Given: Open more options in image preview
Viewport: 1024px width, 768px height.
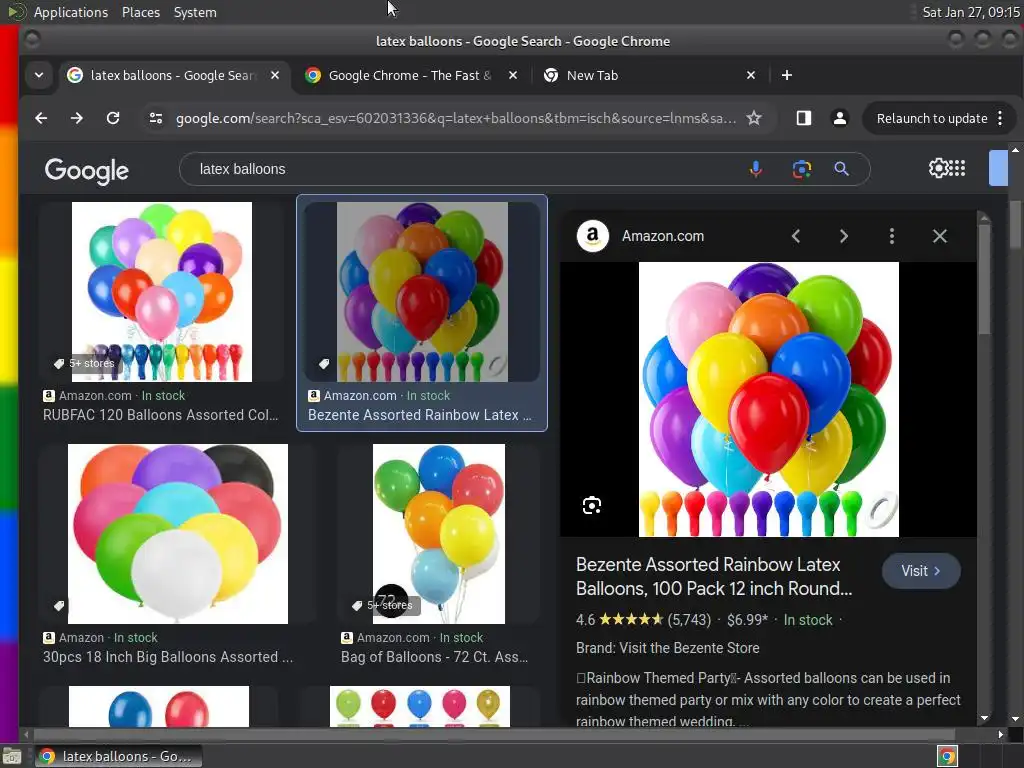Looking at the screenshot, I should click(892, 236).
